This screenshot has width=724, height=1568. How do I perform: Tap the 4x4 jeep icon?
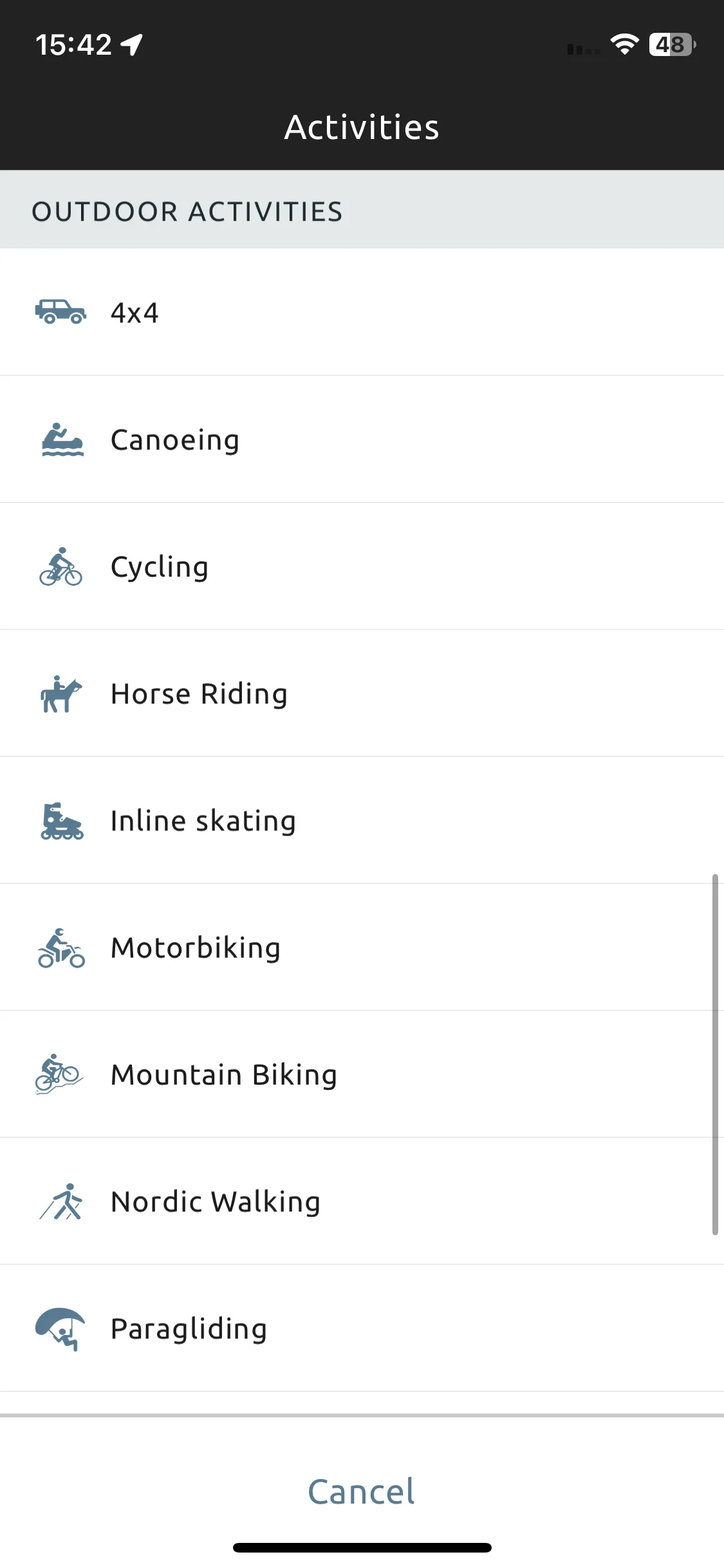pos(60,312)
